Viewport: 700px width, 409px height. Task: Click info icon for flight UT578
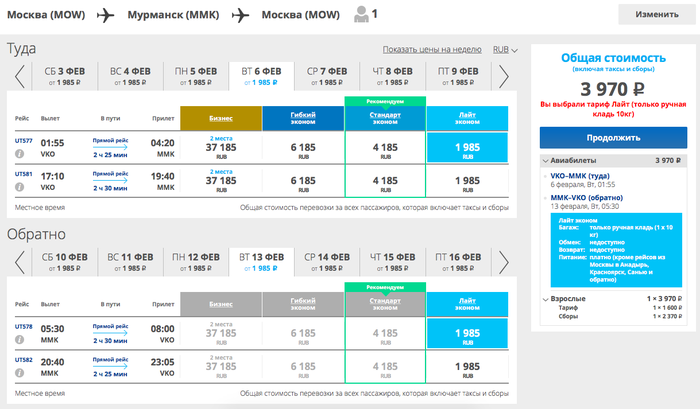[20, 340]
